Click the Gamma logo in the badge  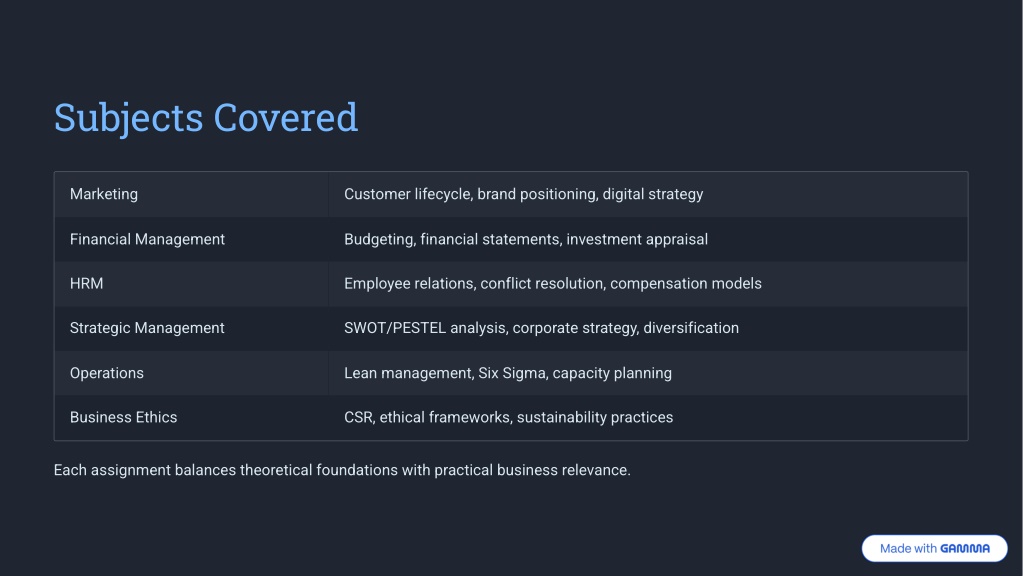click(x=965, y=549)
